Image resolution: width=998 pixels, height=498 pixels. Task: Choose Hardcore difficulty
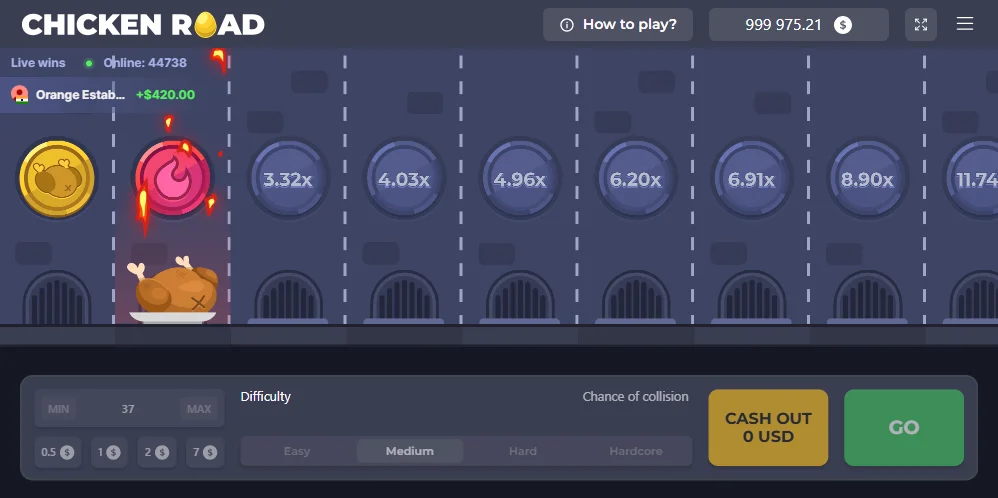point(636,451)
